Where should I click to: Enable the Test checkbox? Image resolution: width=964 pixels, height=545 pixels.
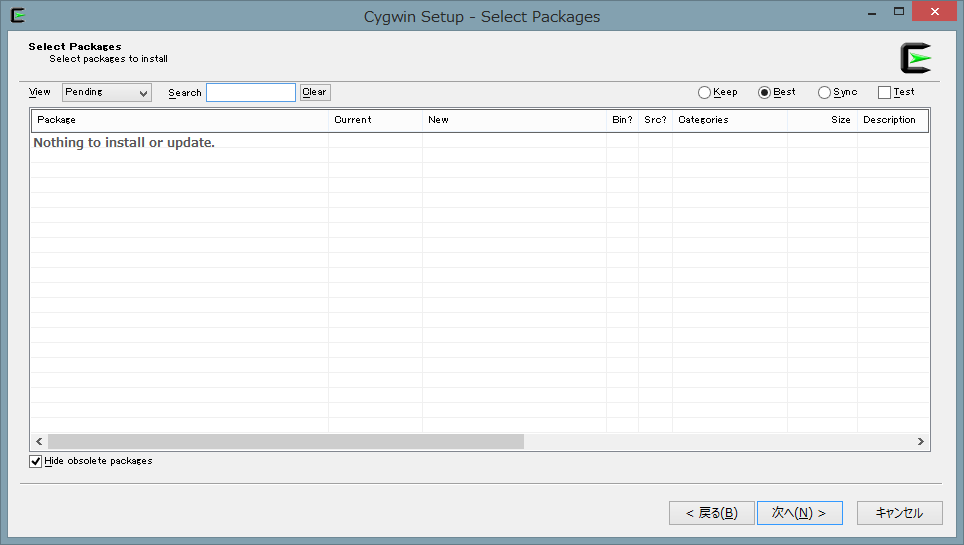[884, 92]
